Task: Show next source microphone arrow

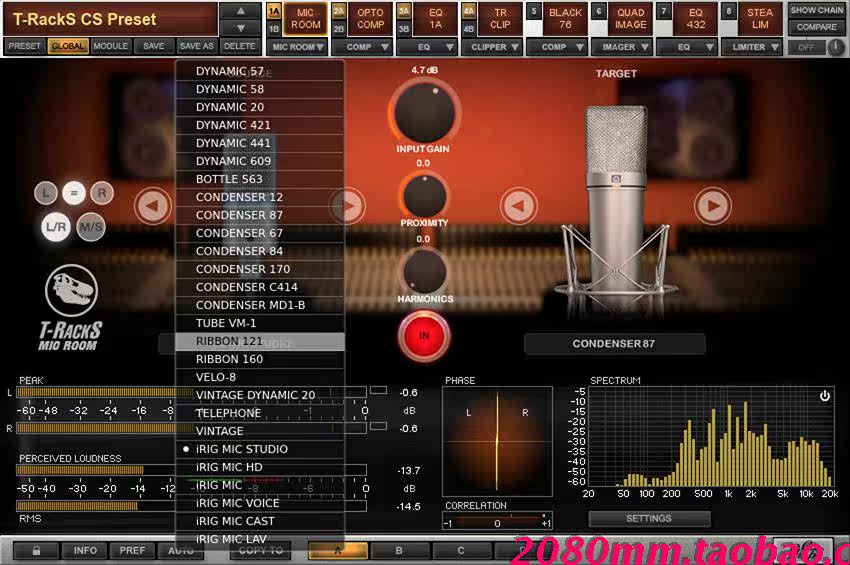Action: pyautogui.click(x=347, y=206)
